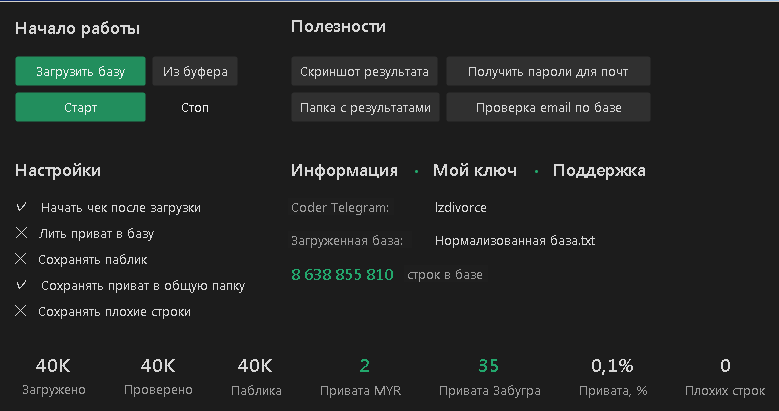This screenshot has width=779, height=411.
Task: Click the 'Нормализованная база.txt' file name
Action: pos(515,241)
